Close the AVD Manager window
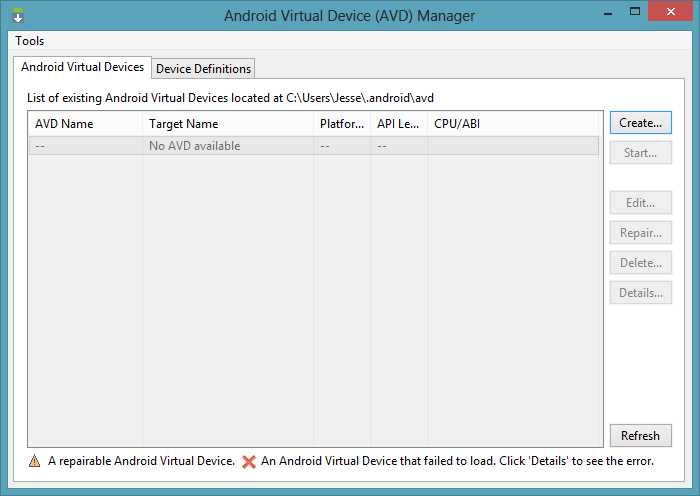700x496 pixels. [671, 12]
